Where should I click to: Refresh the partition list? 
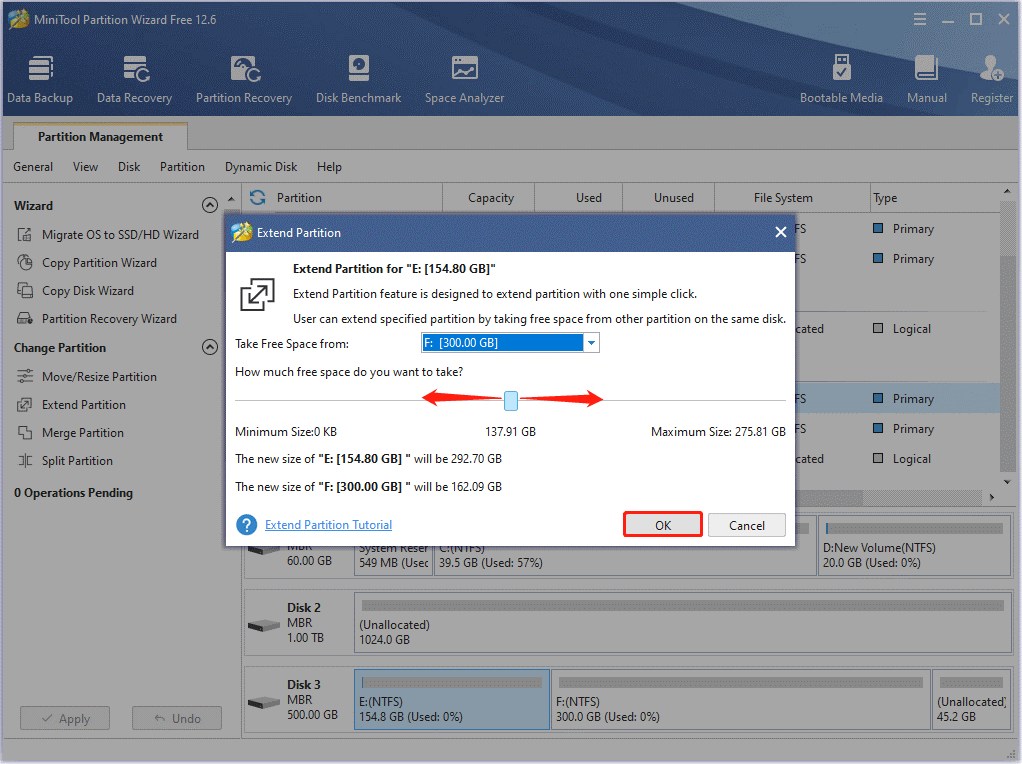point(258,198)
